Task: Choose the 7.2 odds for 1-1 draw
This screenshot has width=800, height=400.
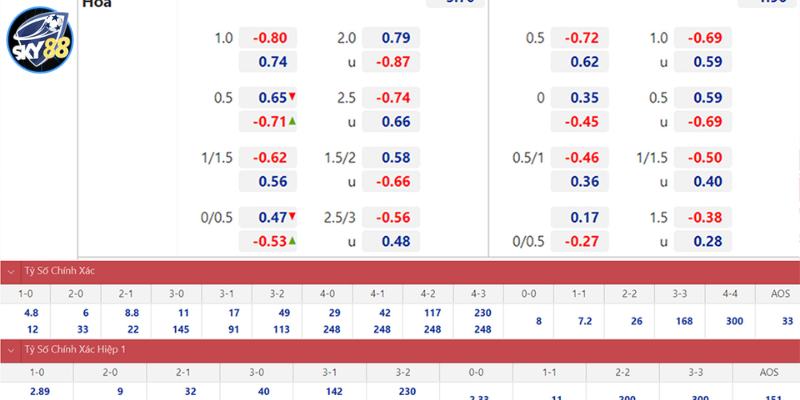Action: (x=586, y=320)
